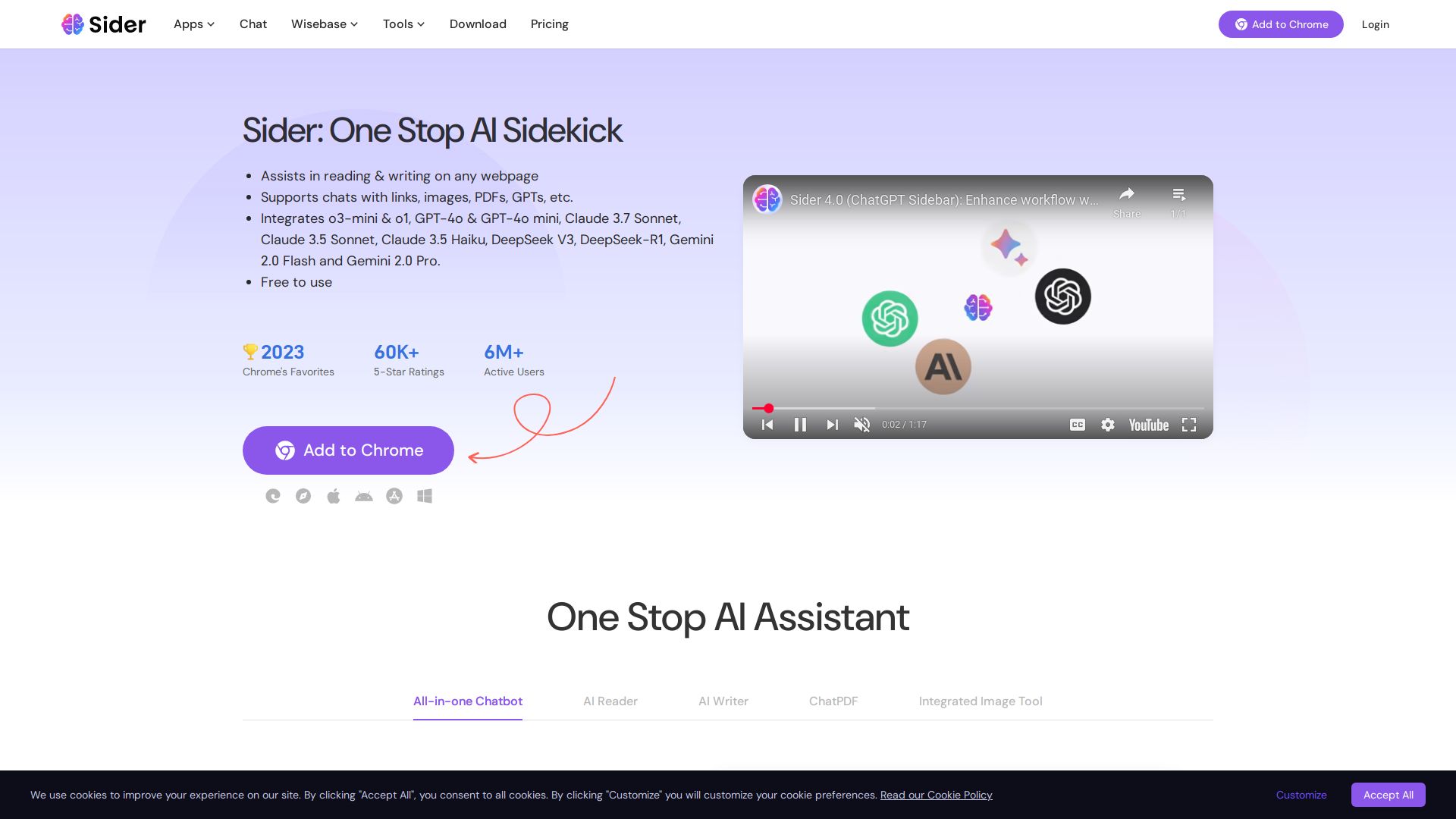This screenshot has height=819, width=1456.
Task: Toggle closed captions on the video
Action: coord(1078,425)
